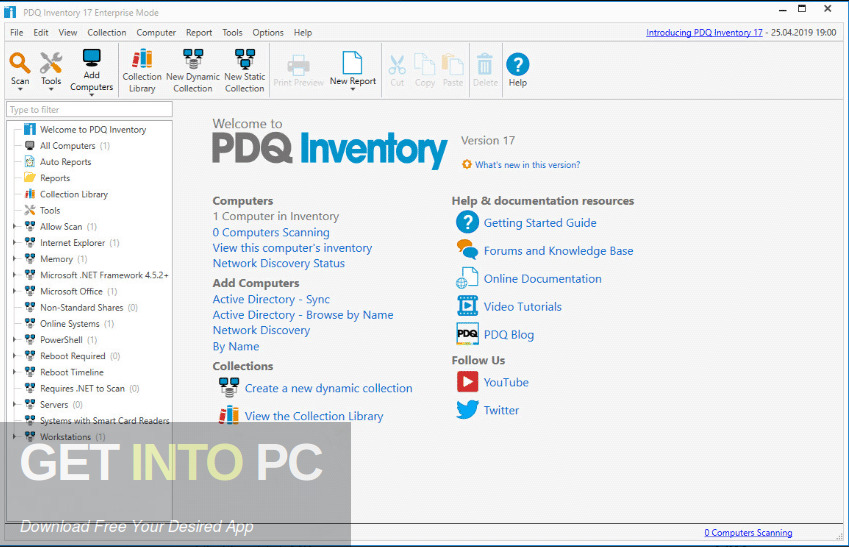The width and height of the screenshot is (849, 547).
Task: Click 0 Computers Scanning in the status bar
Action: coord(748,532)
